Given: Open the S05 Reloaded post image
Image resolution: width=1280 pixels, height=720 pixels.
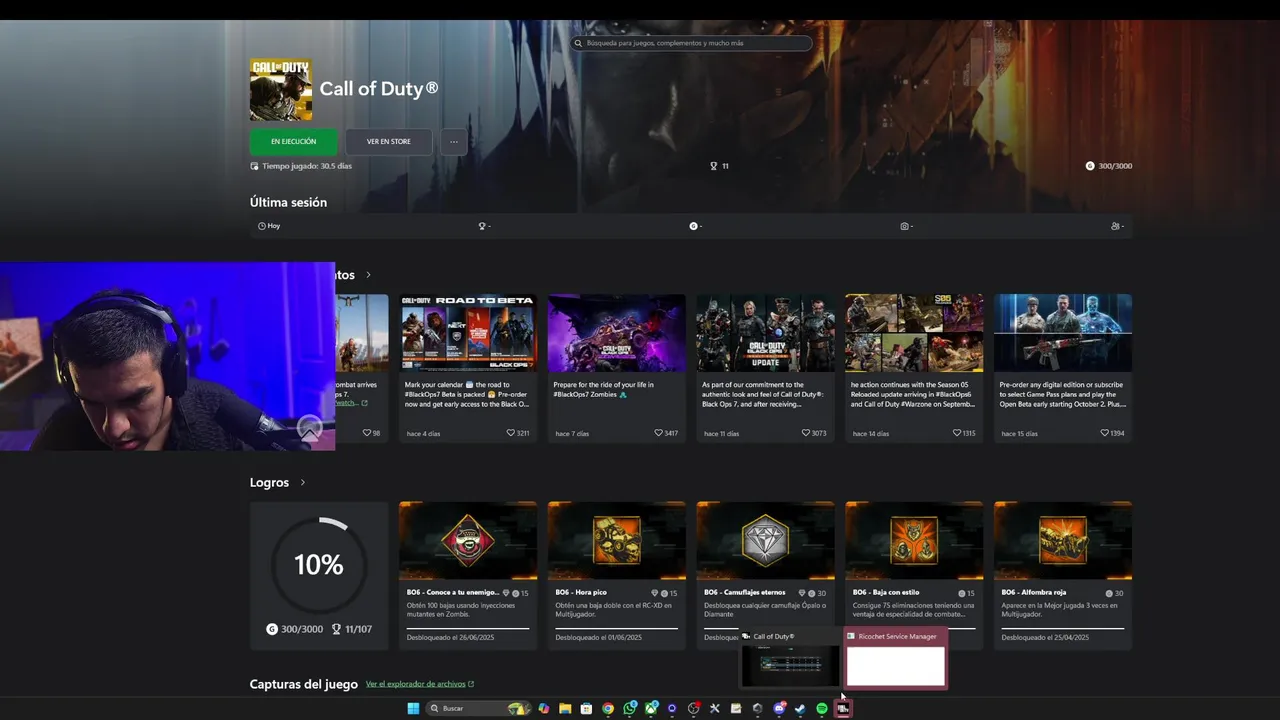Looking at the screenshot, I should pos(914,333).
